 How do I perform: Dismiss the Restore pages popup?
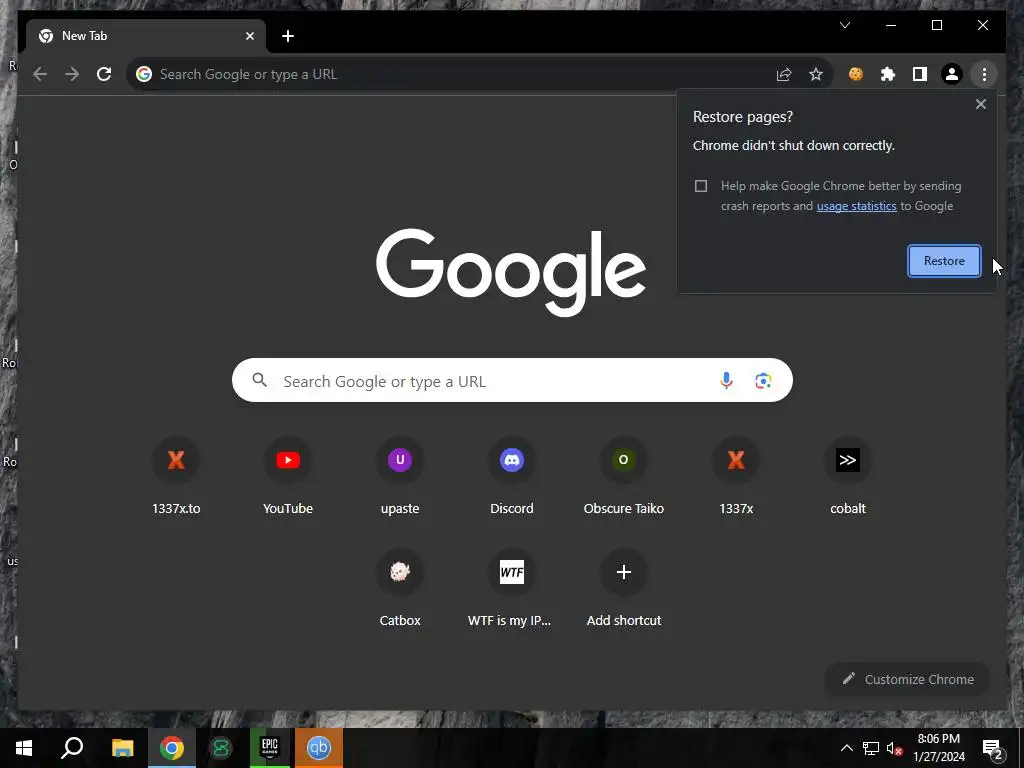pos(980,104)
